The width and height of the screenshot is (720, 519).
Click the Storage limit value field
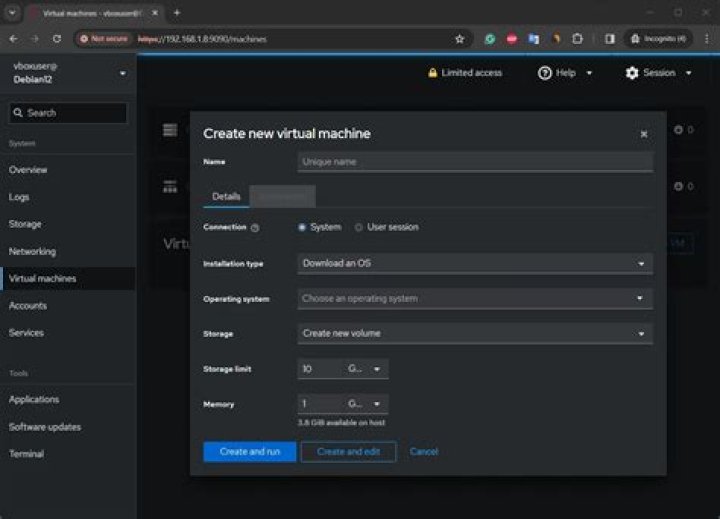pyautogui.click(x=320, y=369)
